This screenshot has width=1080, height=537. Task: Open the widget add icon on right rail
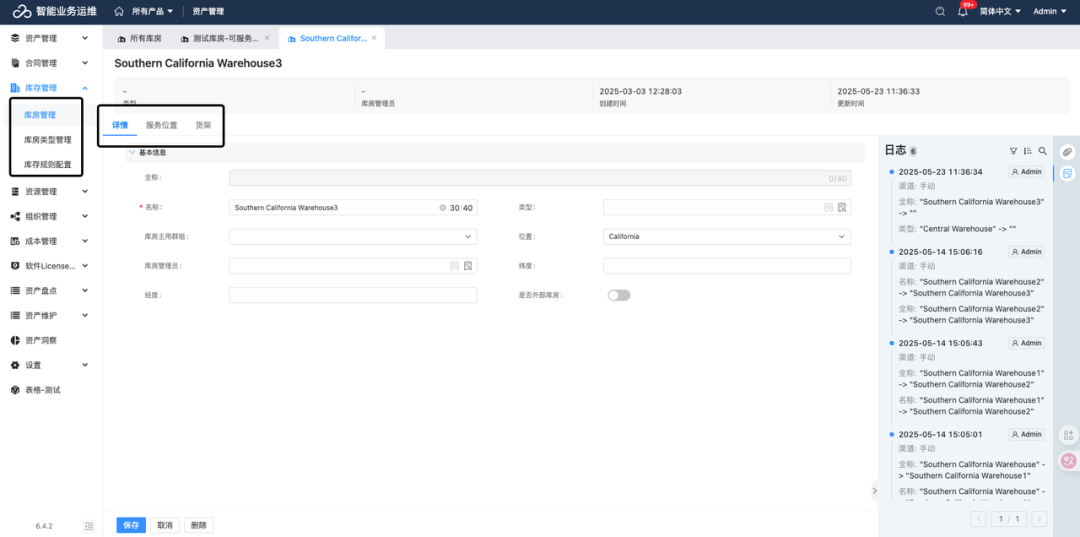point(1068,435)
